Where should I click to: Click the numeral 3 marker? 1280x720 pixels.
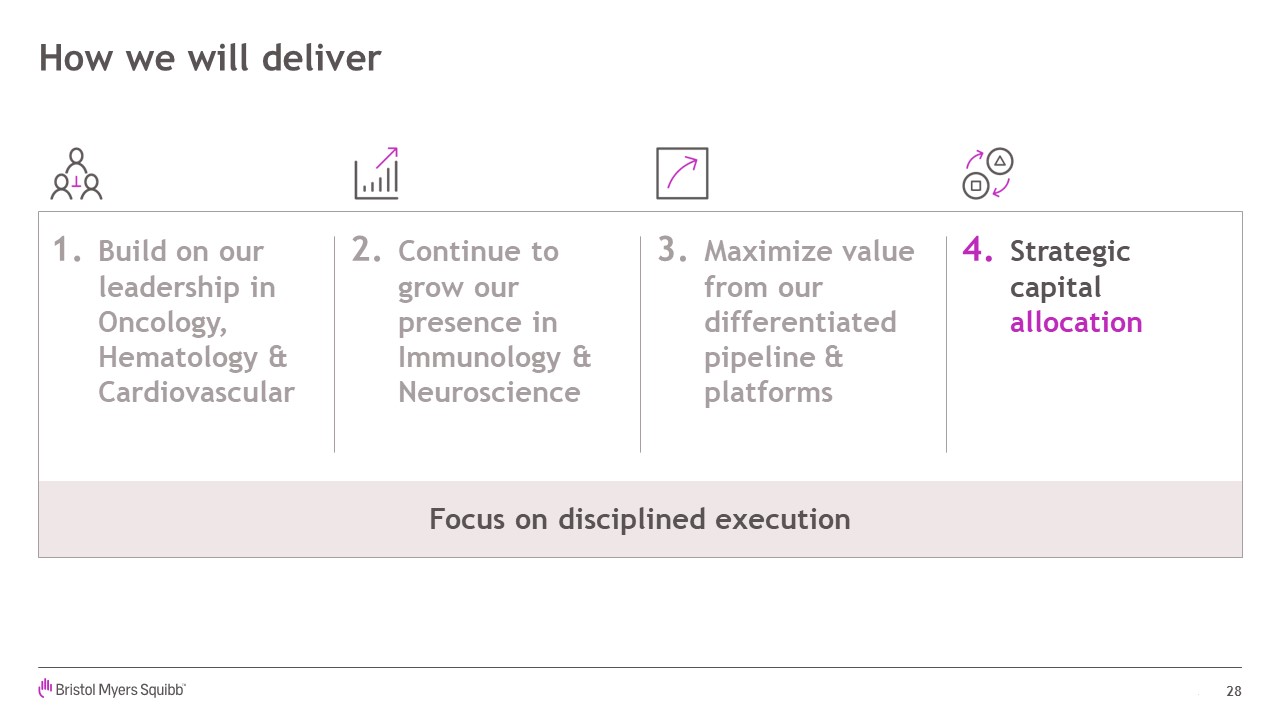point(673,250)
